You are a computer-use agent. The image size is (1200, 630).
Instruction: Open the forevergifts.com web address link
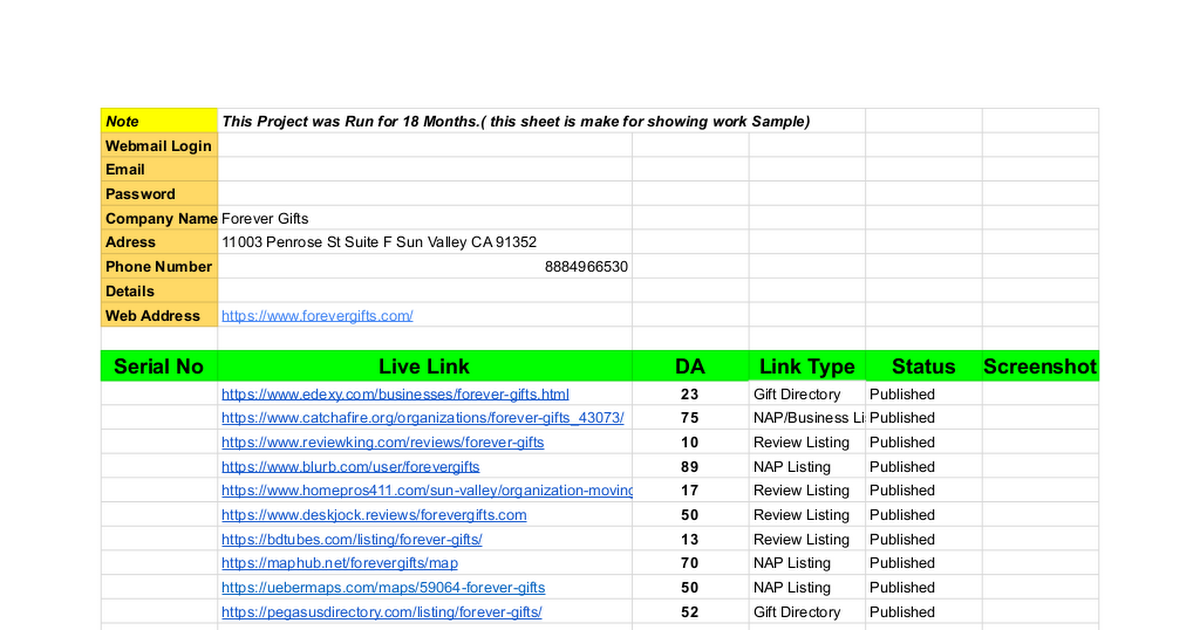tap(317, 315)
